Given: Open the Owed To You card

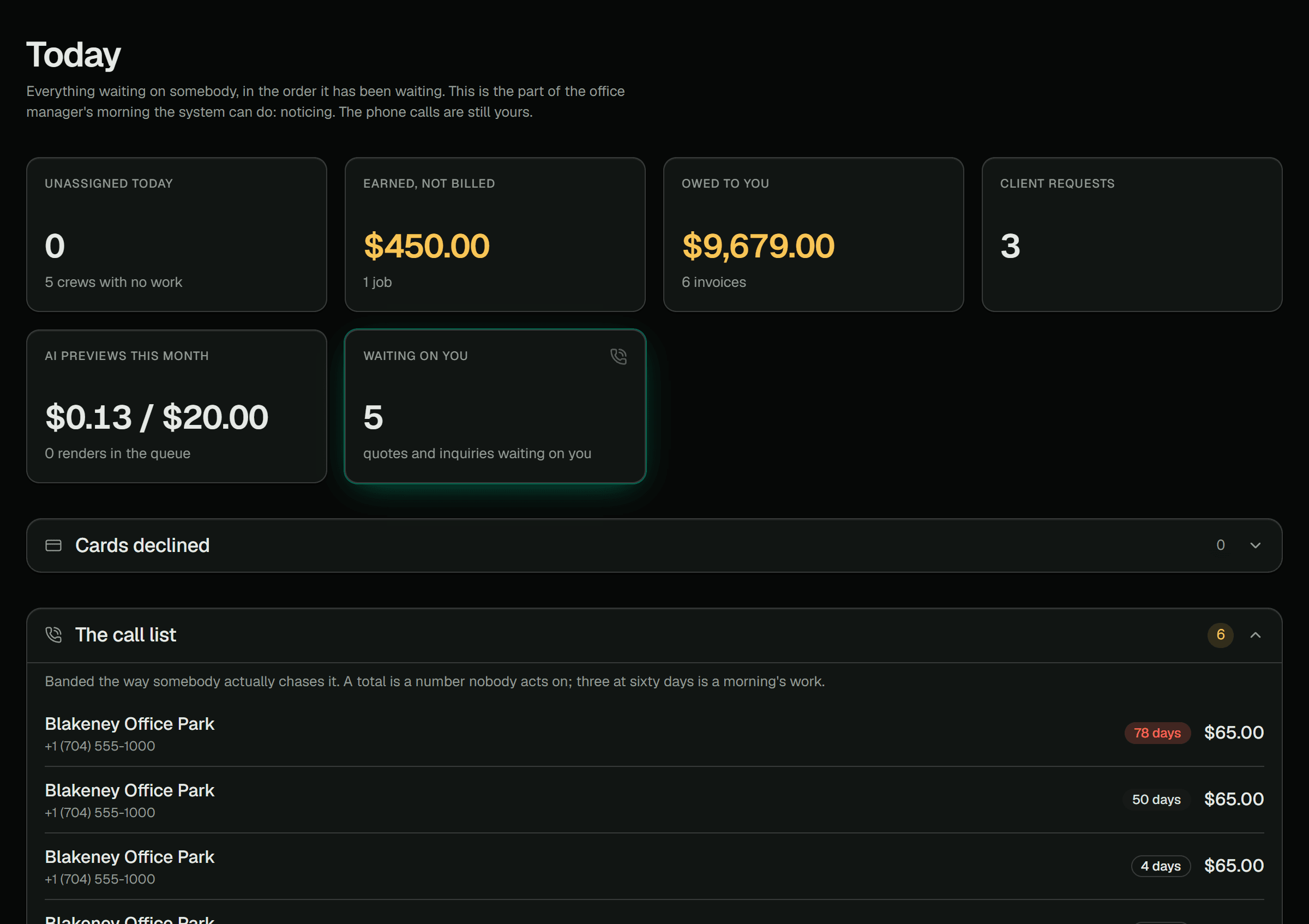Looking at the screenshot, I should click(814, 235).
